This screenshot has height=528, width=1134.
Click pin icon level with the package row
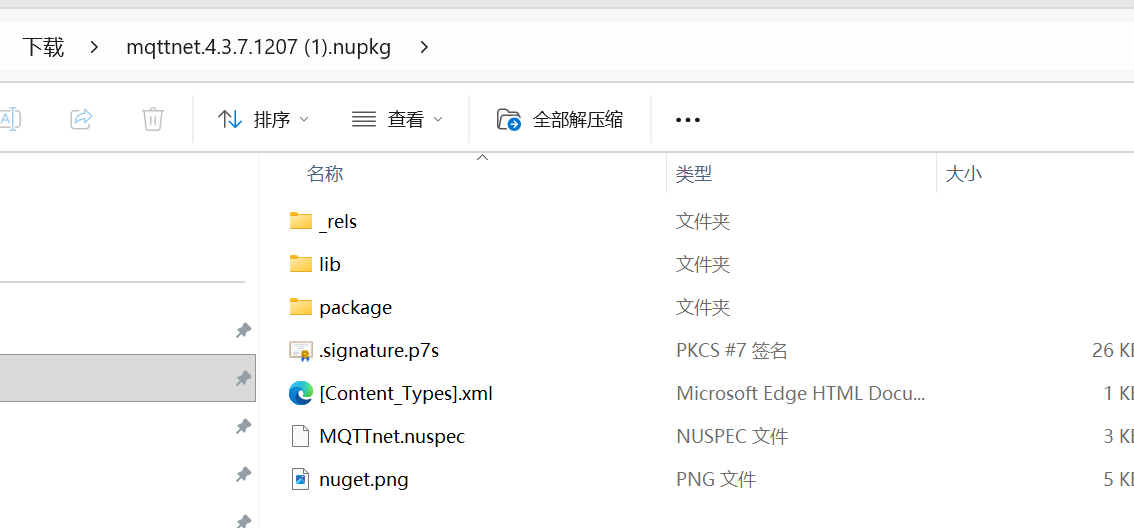click(x=244, y=331)
